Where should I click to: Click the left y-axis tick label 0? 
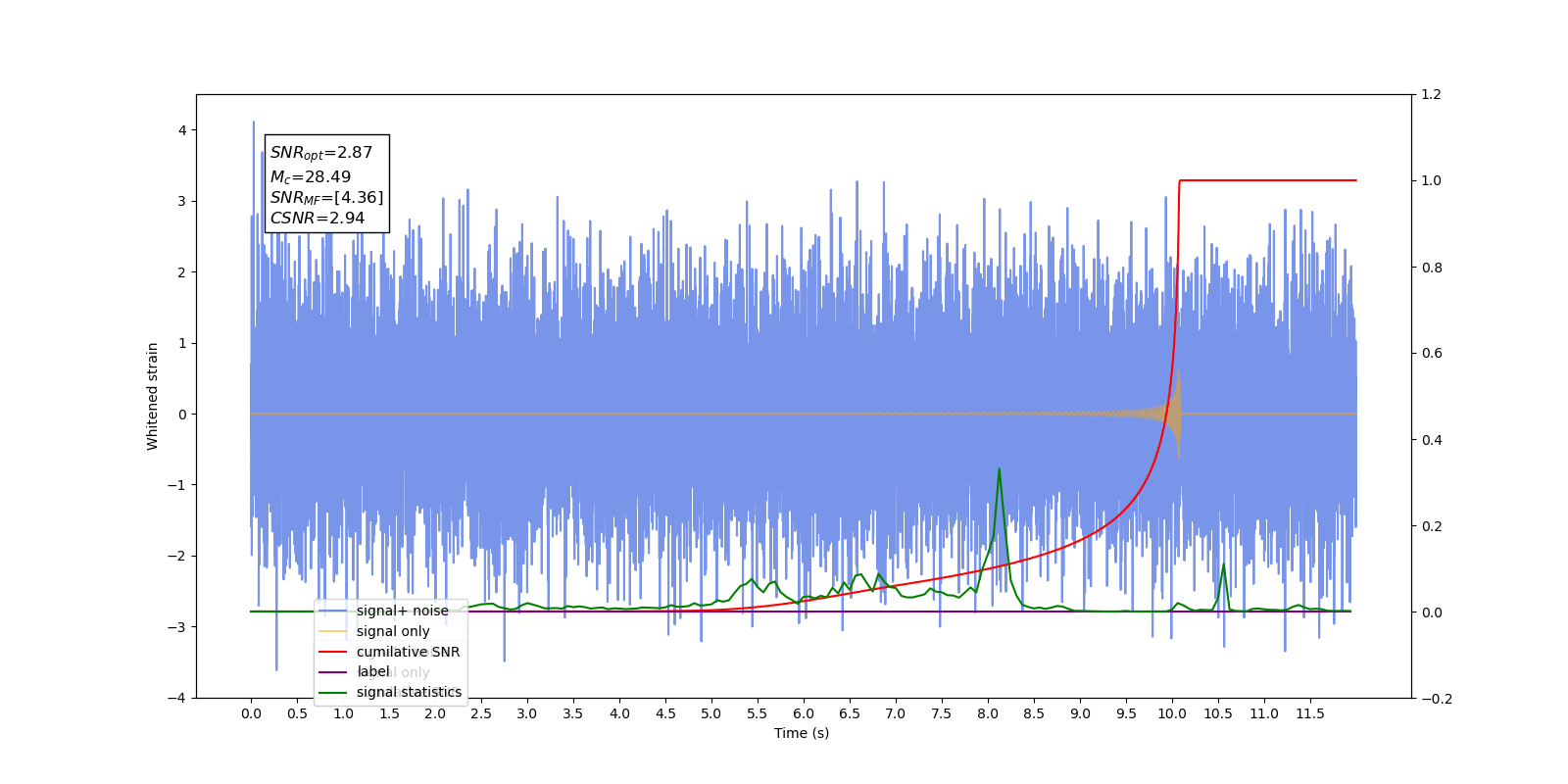tap(181, 414)
